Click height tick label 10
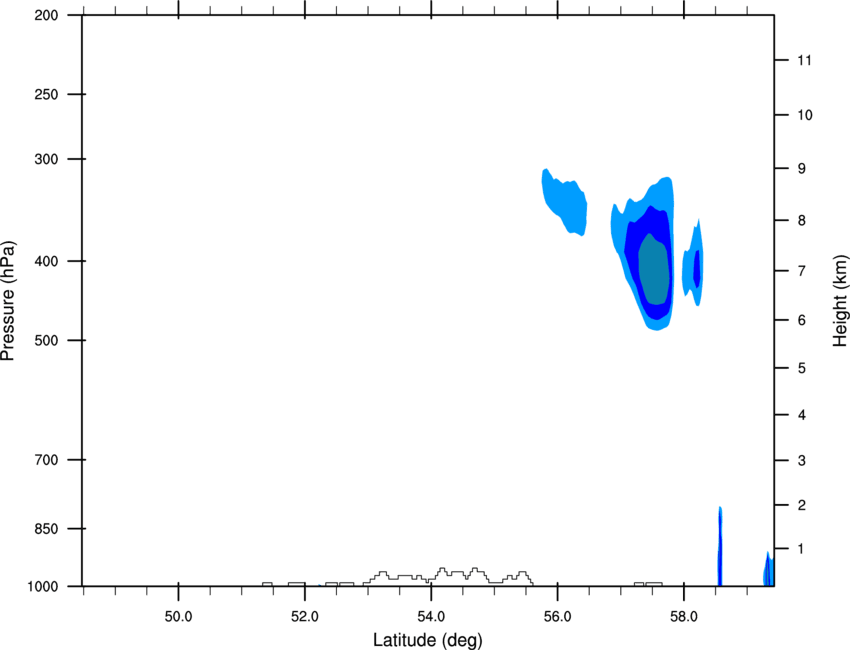Viewport: 850px width, 650px height. [805, 115]
